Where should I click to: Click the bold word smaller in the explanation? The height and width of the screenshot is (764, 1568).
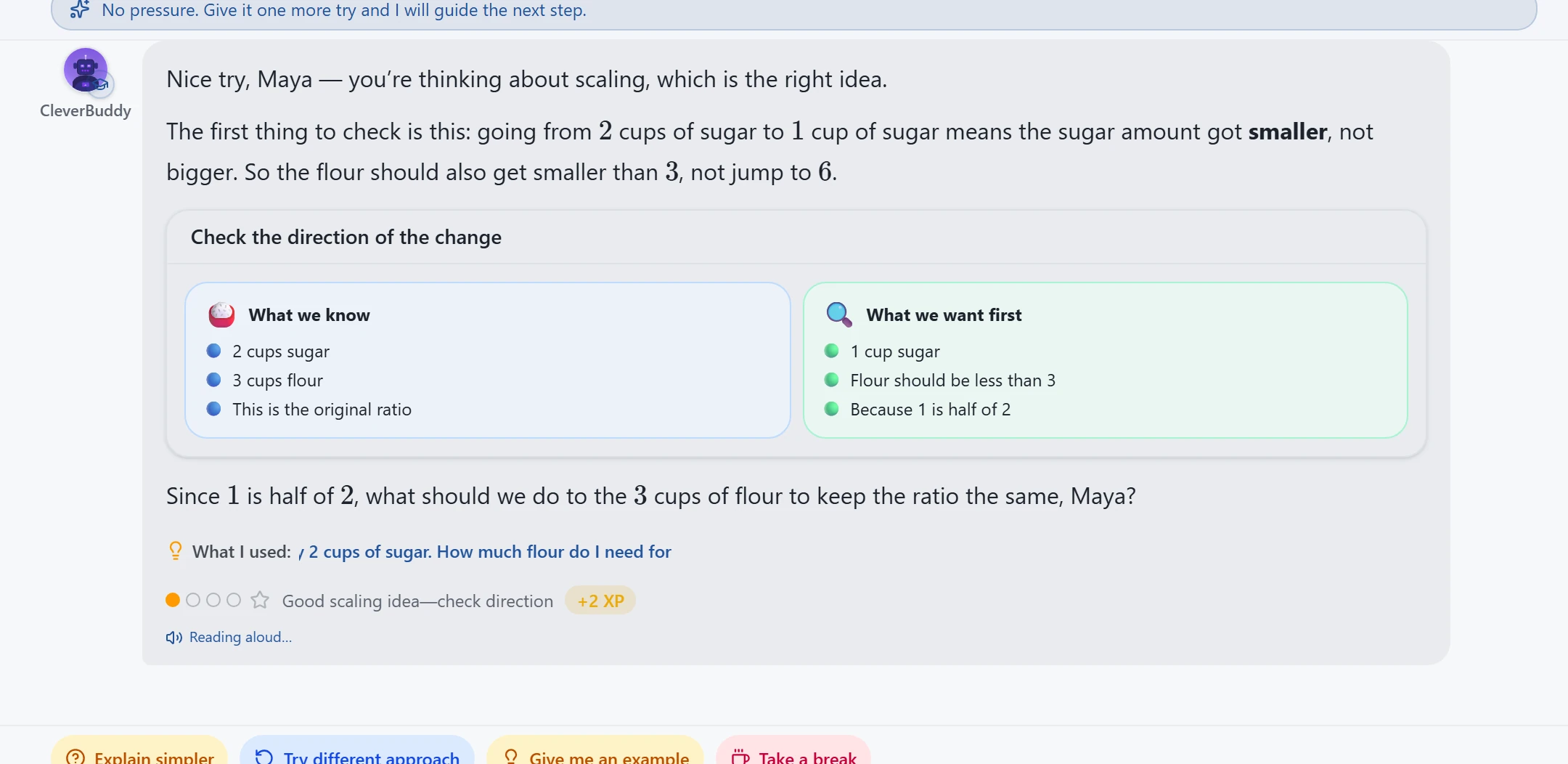point(1288,131)
